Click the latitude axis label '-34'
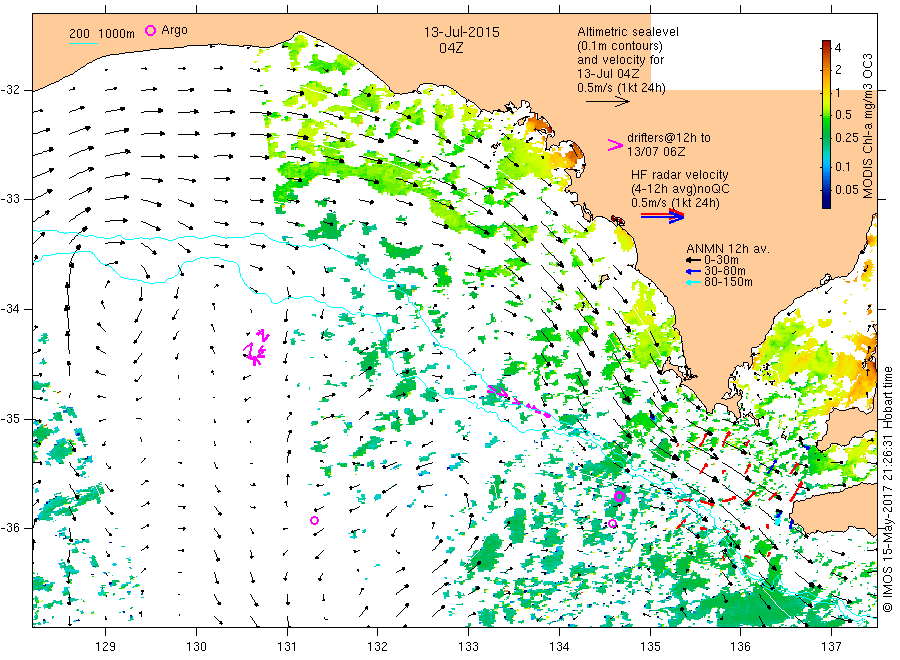Screen dimensions: 900x660 point(10,309)
